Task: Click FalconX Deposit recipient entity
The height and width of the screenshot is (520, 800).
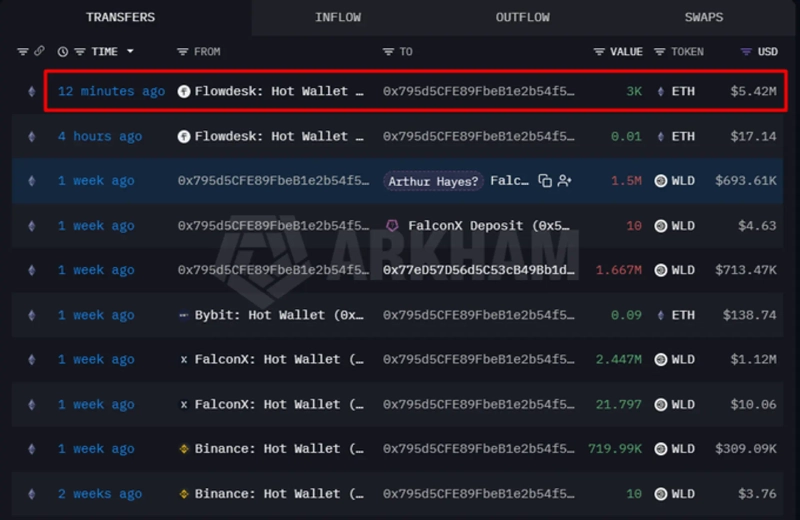Action: click(x=488, y=226)
